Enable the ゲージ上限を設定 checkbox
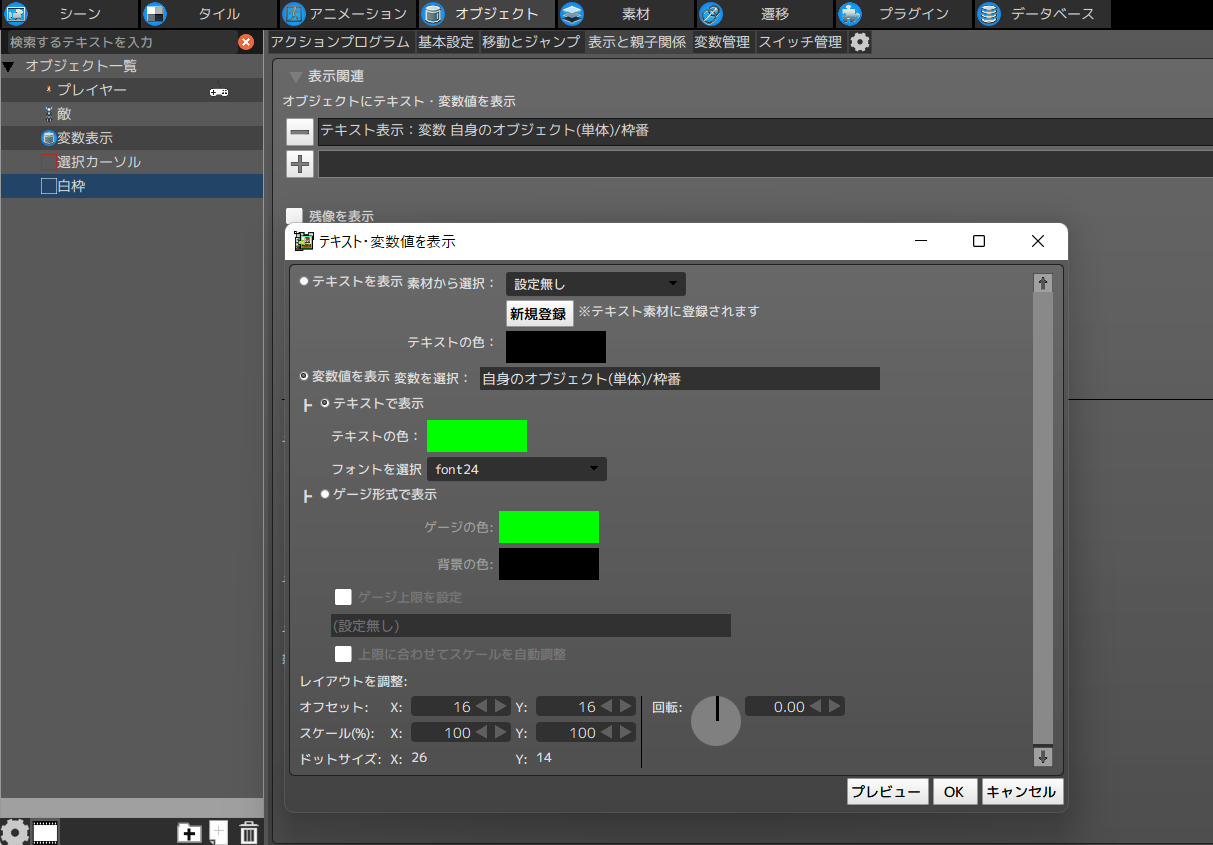 coord(343,597)
